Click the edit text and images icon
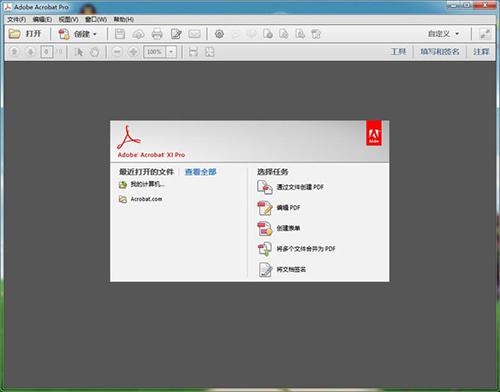Screen dimensions: 500x392 point(176,34)
